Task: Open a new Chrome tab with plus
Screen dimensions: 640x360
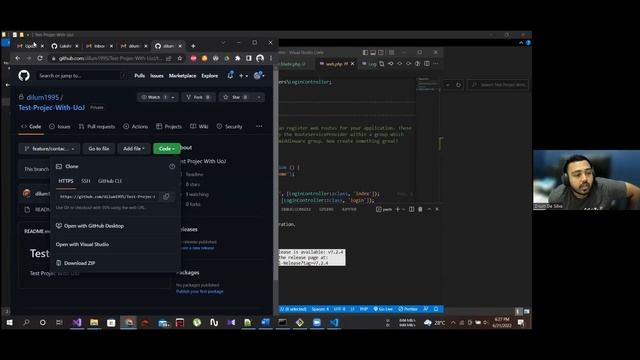Action: tap(193, 46)
